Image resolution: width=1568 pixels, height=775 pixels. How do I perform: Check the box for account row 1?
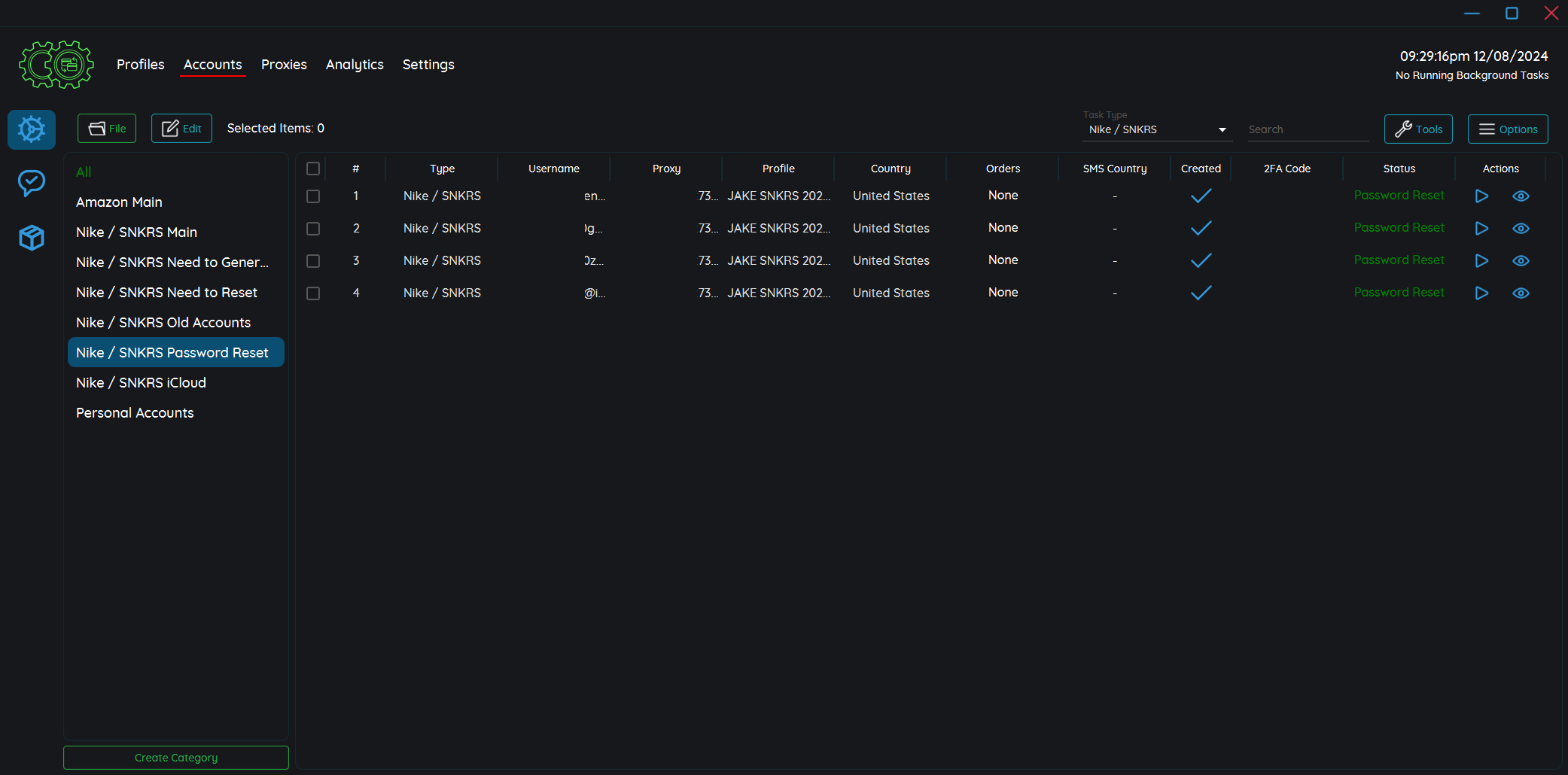313,196
